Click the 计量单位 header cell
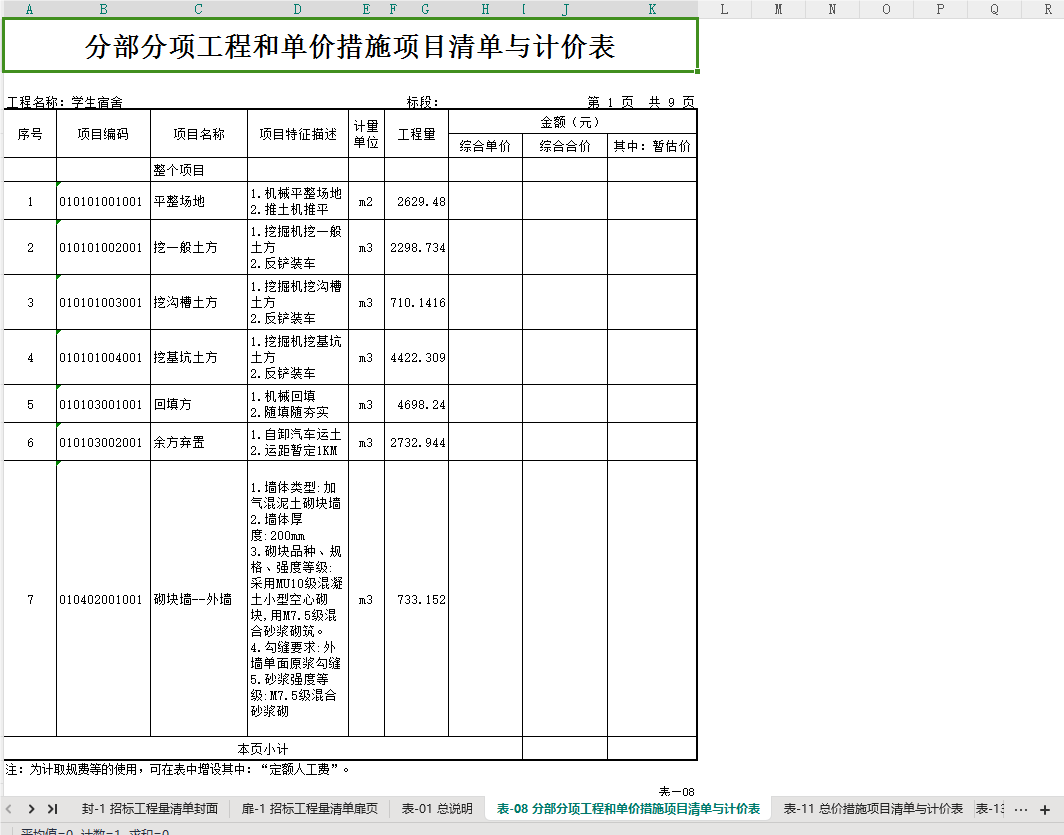 [366, 134]
